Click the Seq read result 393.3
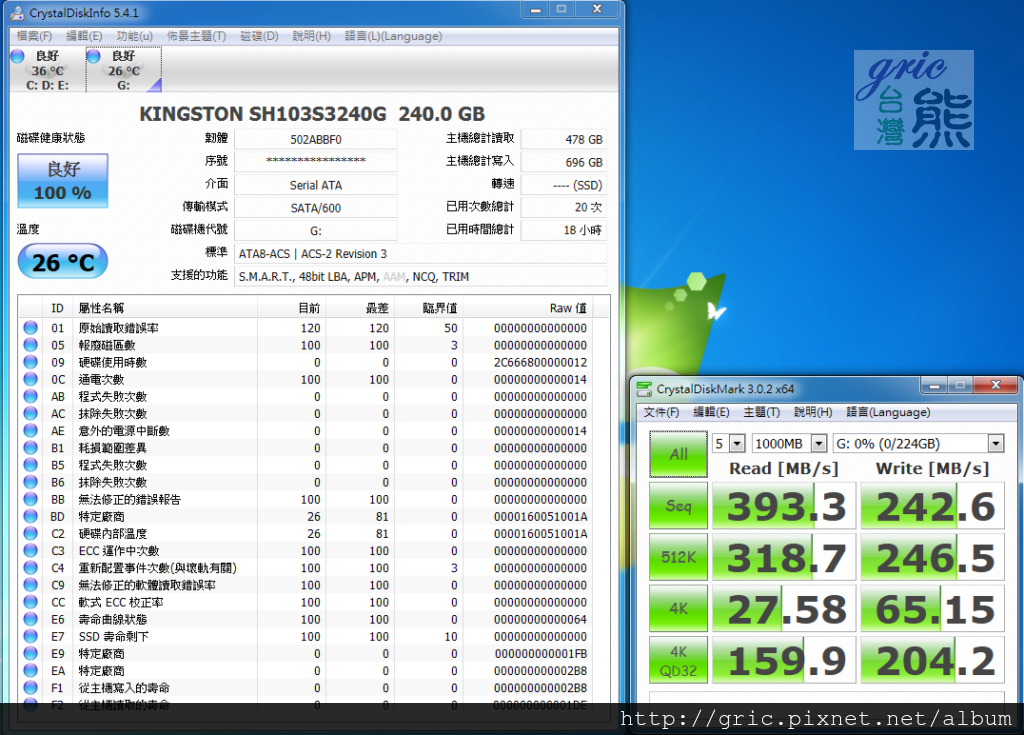 tap(784, 506)
